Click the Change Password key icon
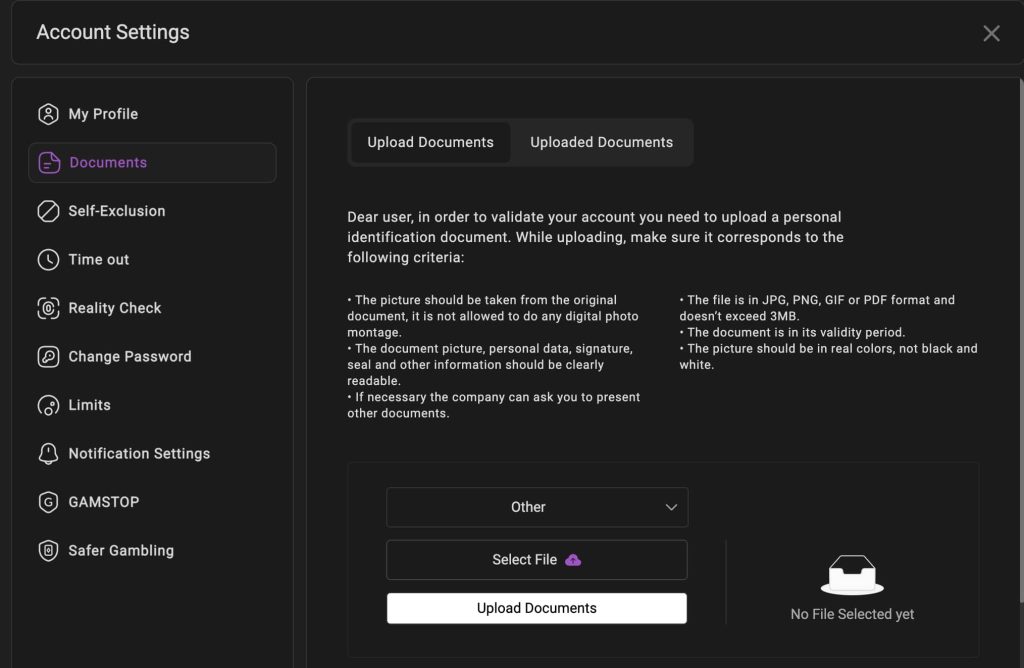The height and width of the screenshot is (668, 1024). coord(48,357)
